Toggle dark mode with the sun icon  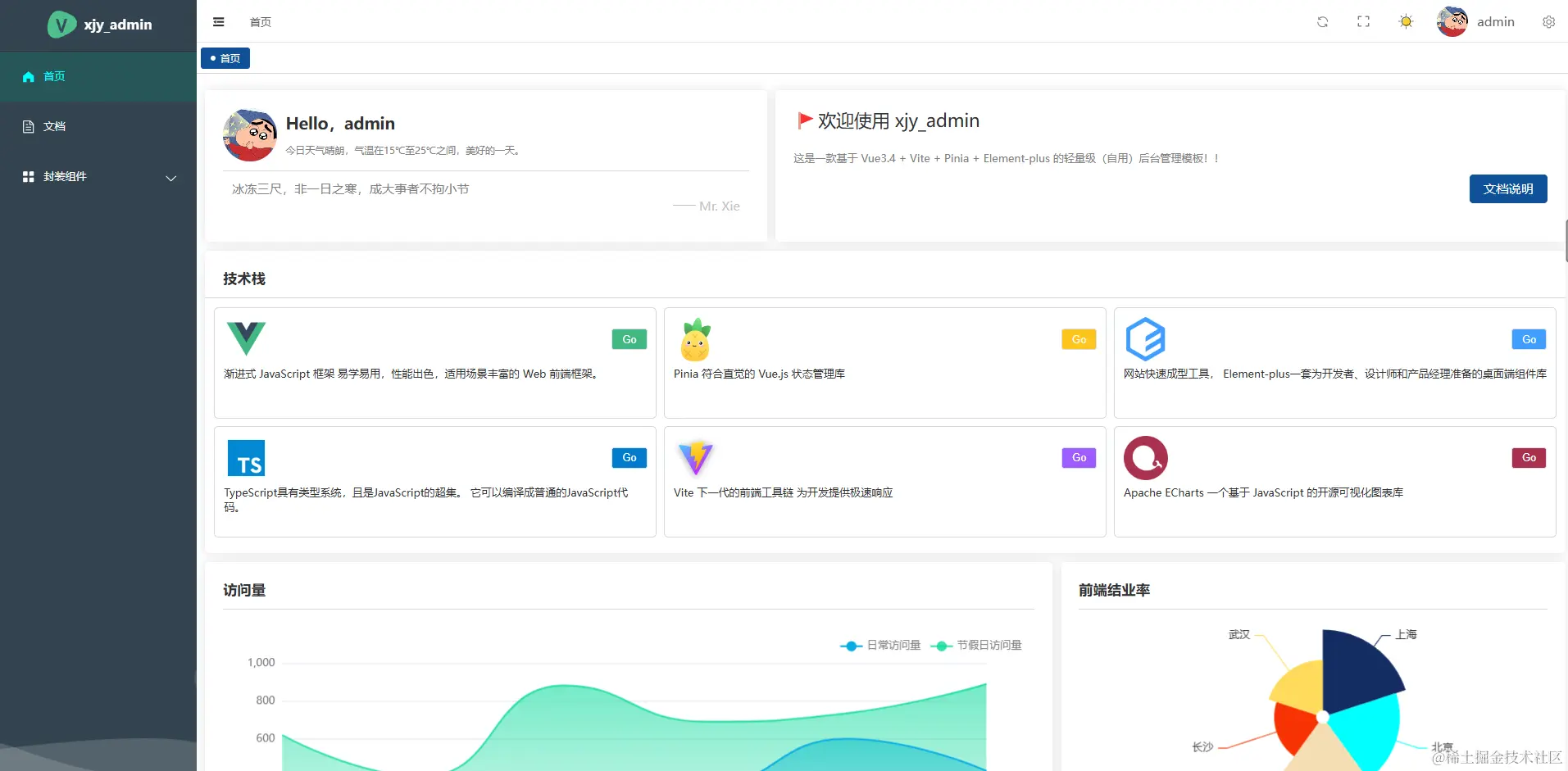tap(1404, 21)
